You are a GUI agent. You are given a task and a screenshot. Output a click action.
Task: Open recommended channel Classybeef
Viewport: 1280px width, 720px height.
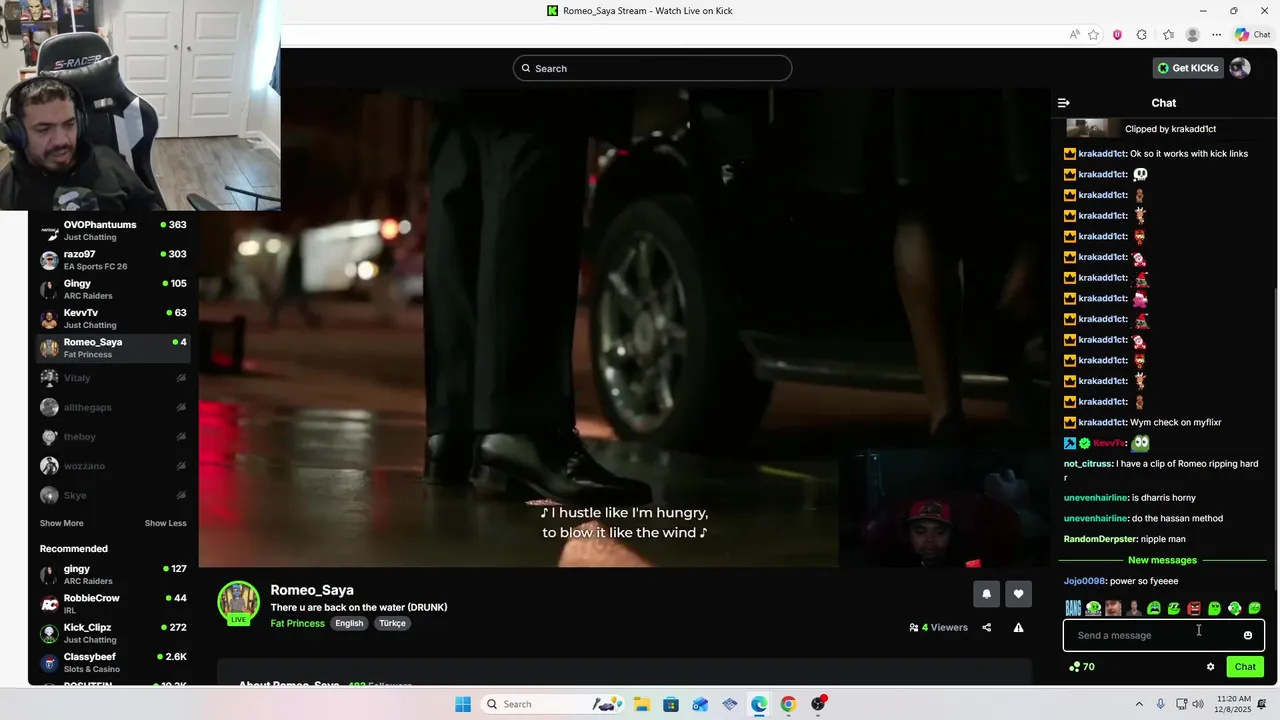point(113,663)
